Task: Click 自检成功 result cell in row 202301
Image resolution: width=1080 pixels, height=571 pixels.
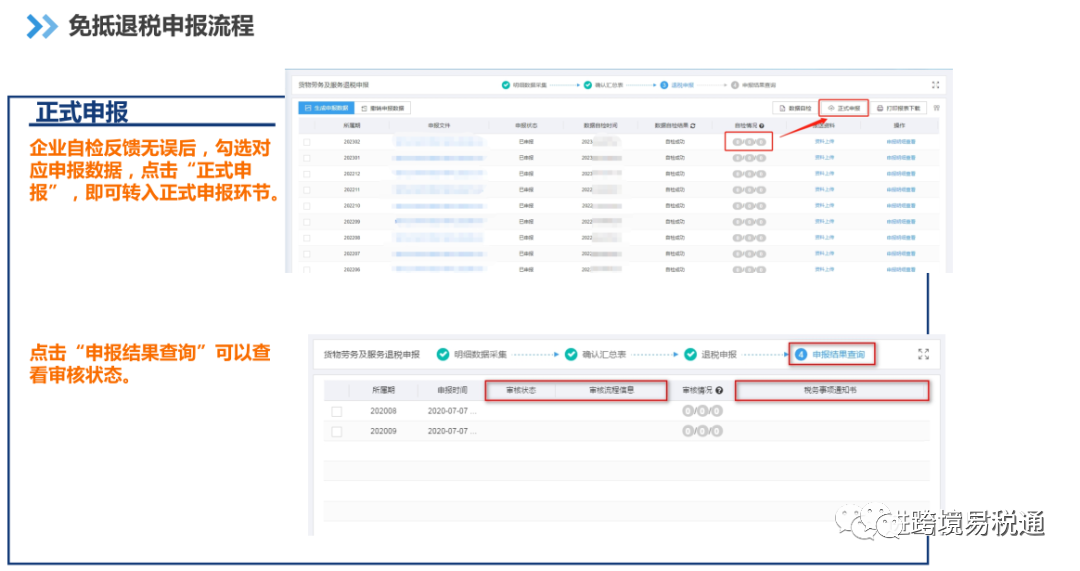Action: click(x=675, y=158)
